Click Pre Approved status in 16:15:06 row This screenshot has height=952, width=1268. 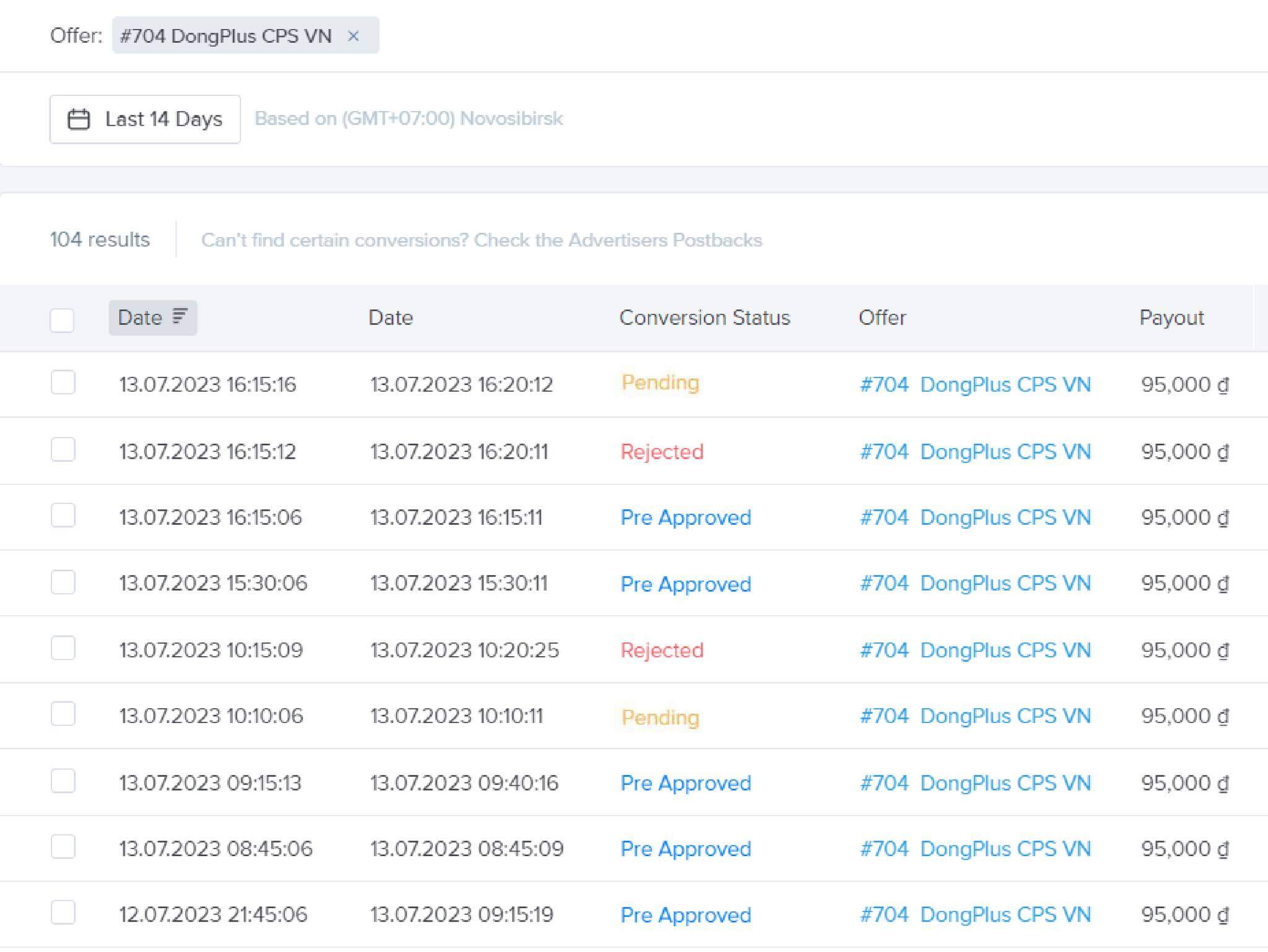(x=686, y=517)
